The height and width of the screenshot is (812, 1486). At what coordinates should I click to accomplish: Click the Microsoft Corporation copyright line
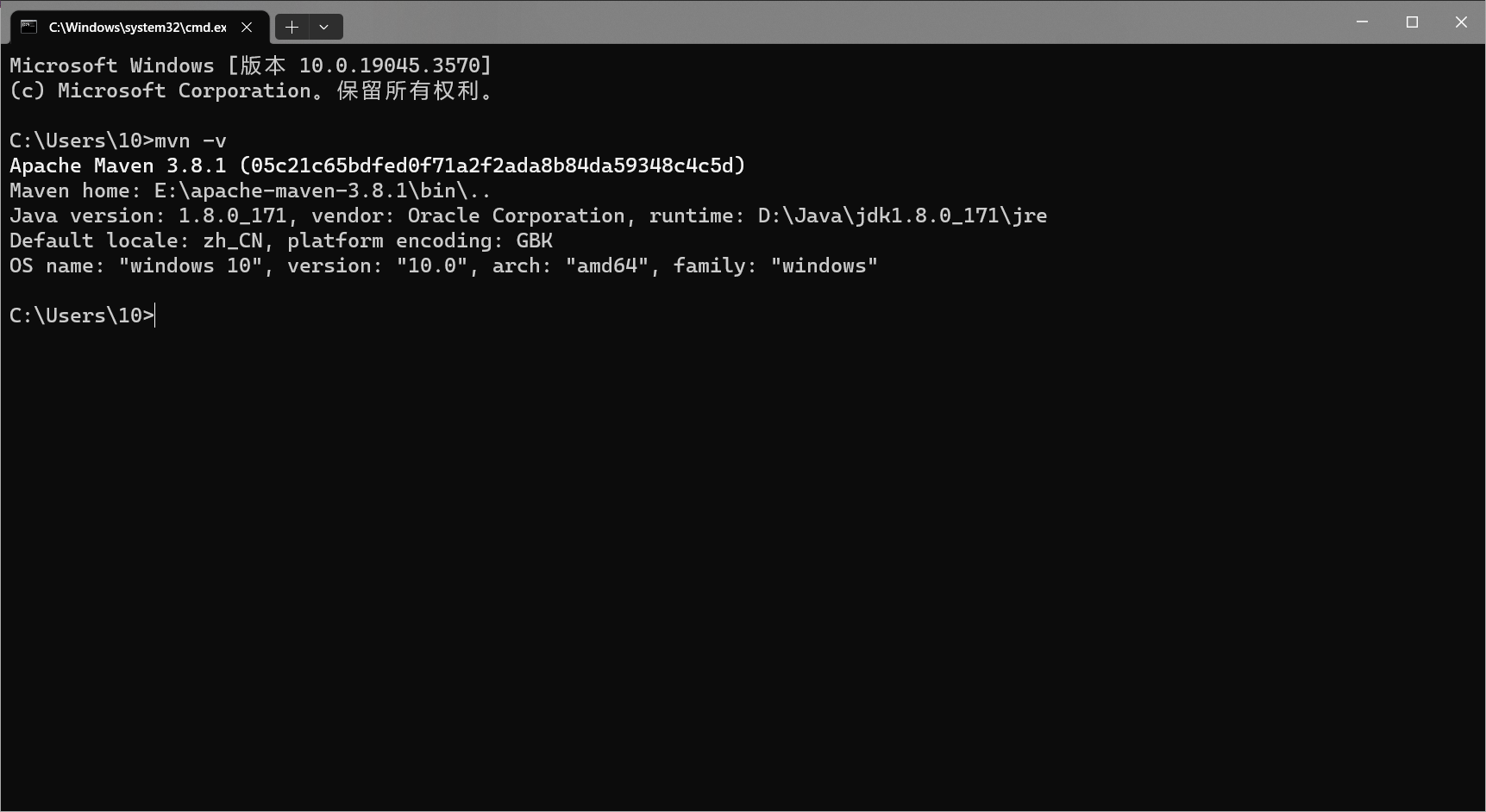tap(252, 90)
